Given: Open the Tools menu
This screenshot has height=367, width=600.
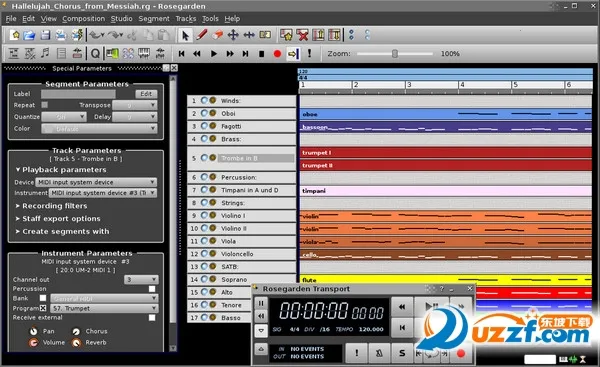Looking at the screenshot, I should (210, 18).
